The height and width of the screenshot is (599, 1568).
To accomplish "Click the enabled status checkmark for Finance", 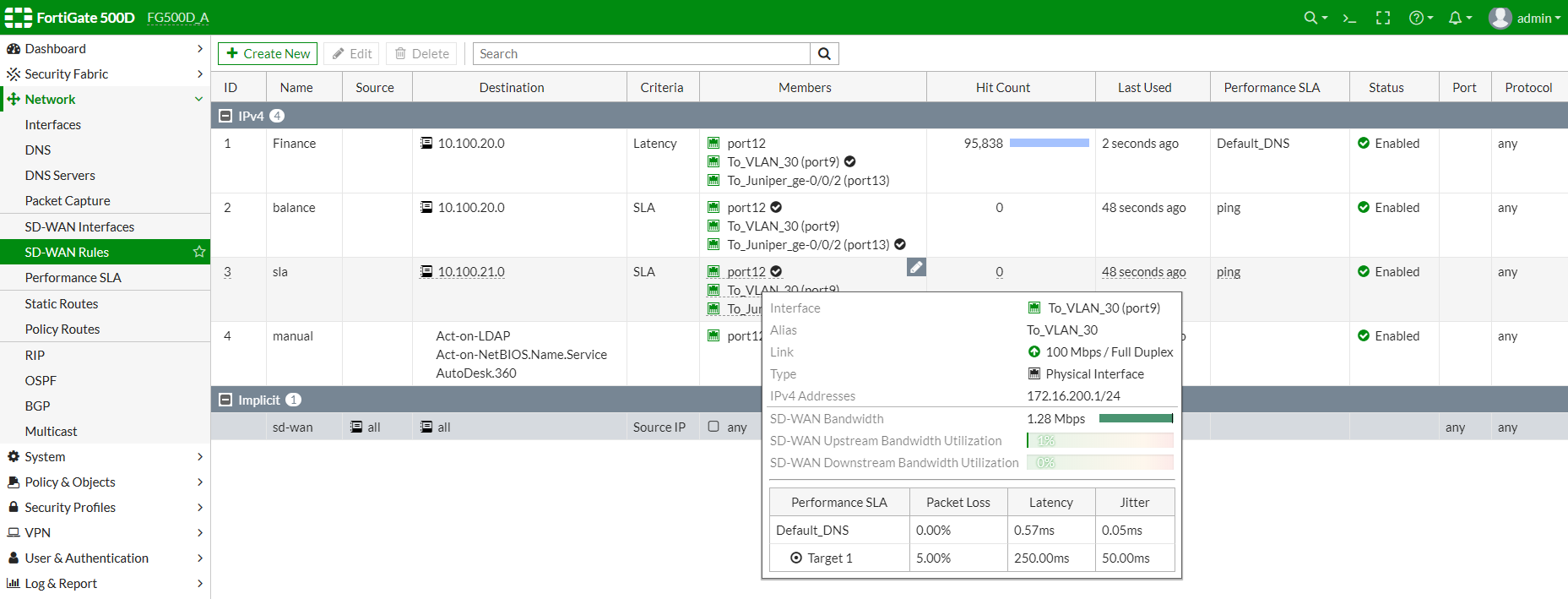I will (x=1364, y=143).
